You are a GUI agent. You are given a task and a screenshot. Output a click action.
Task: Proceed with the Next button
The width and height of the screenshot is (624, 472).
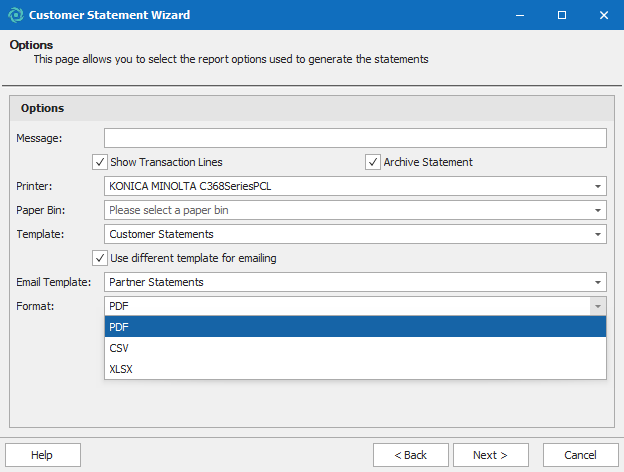pos(491,455)
